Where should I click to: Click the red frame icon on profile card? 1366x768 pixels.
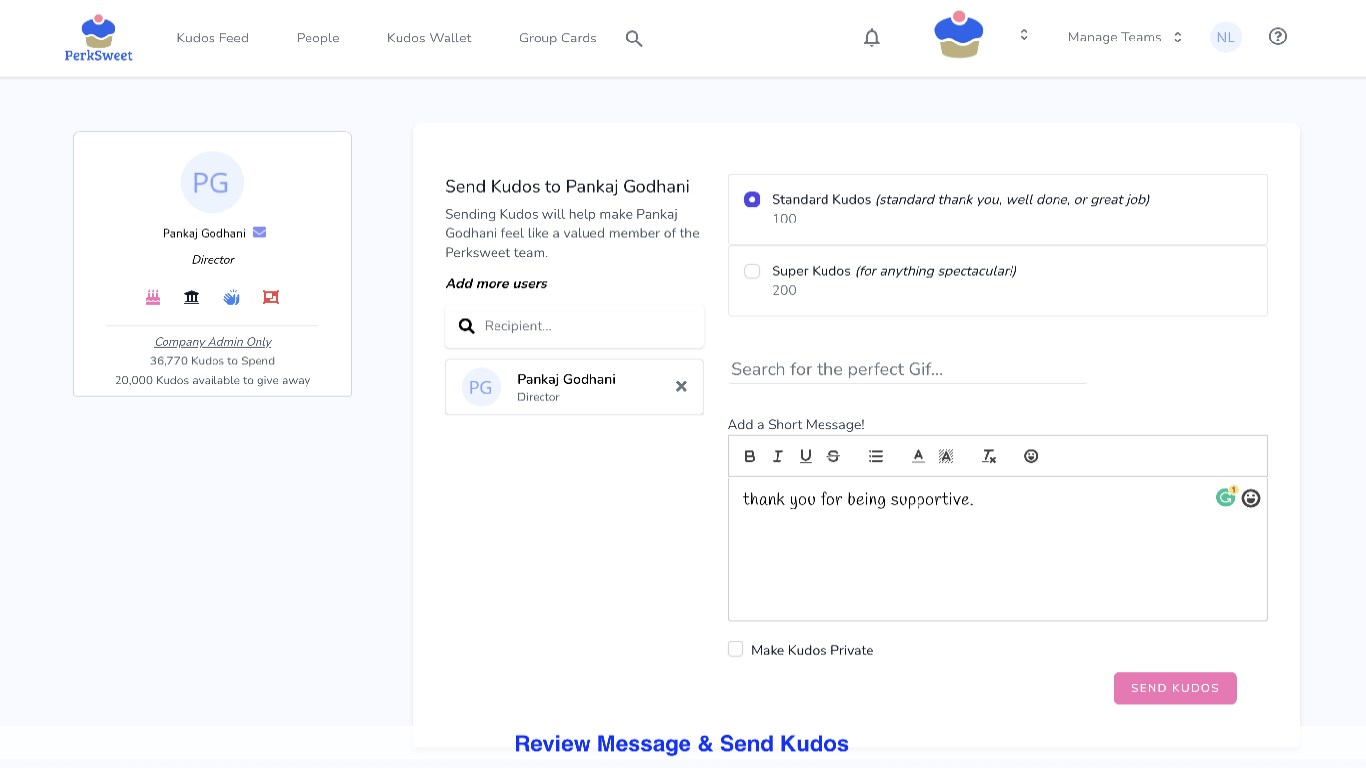coord(270,297)
